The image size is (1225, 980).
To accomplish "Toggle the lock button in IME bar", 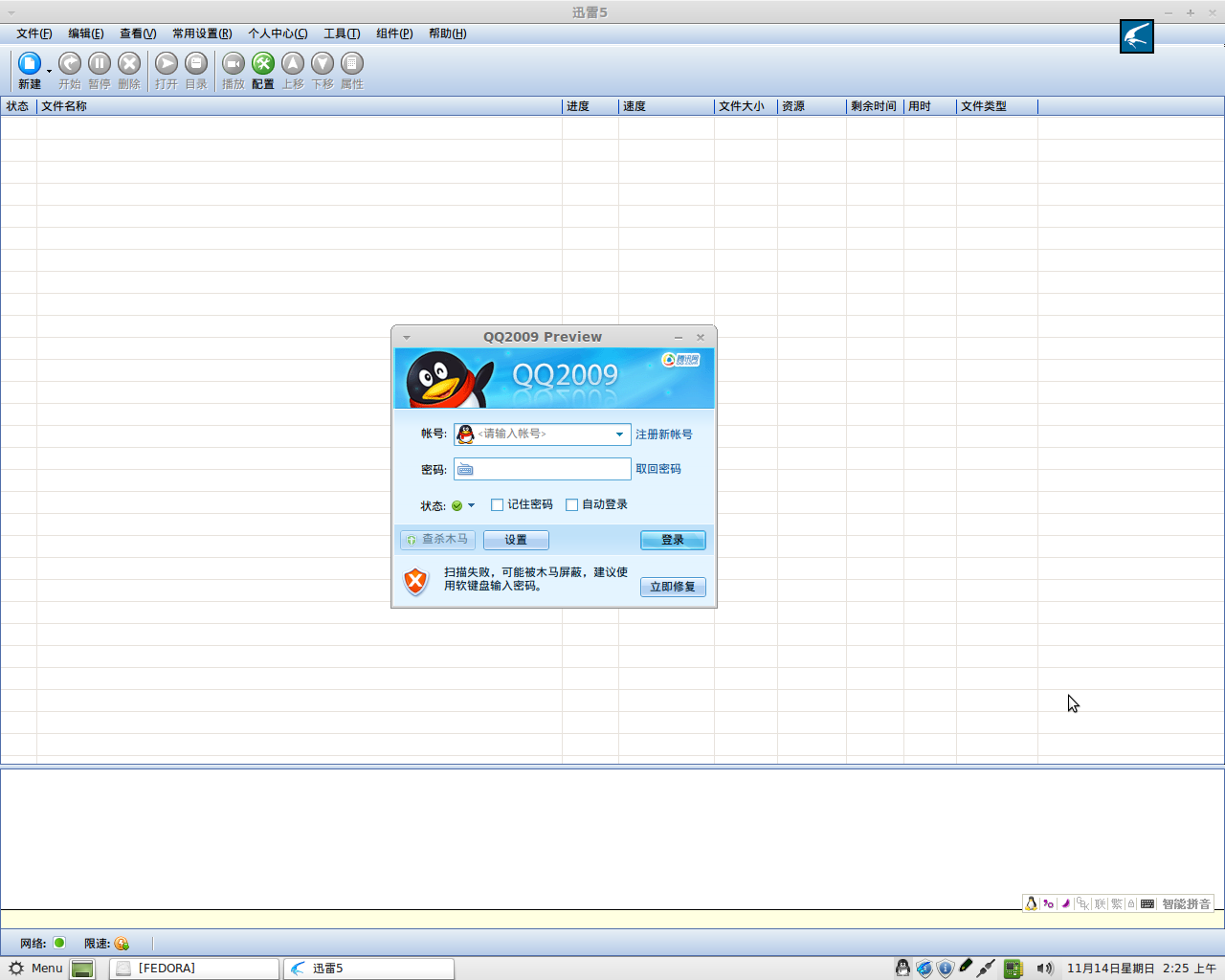I will (x=1131, y=903).
